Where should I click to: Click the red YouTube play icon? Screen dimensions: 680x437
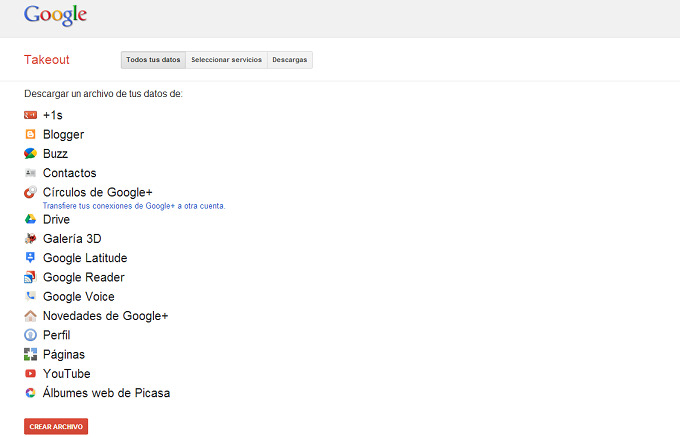point(30,373)
